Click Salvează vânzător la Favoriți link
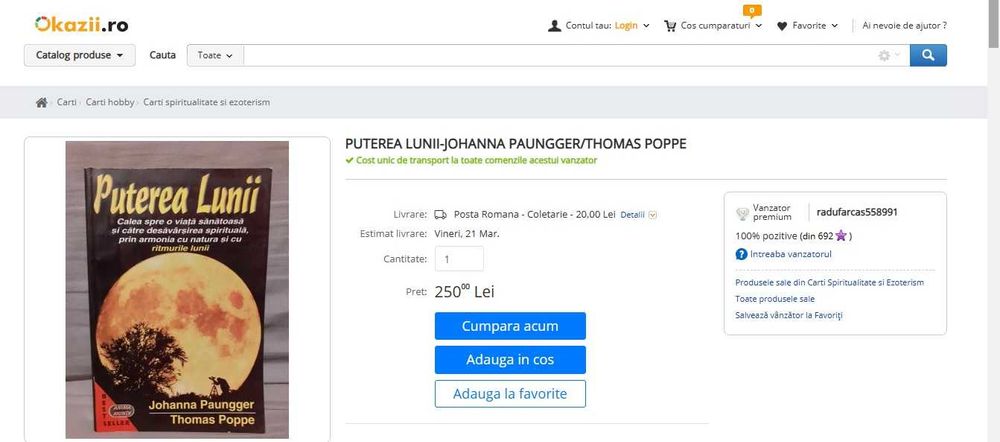This screenshot has height=442, width=1000. pos(789,315)
